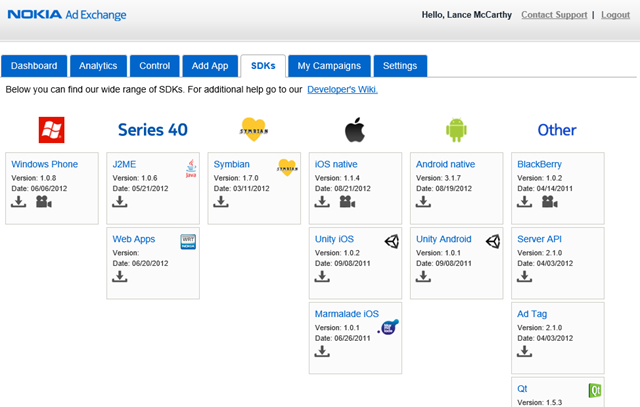Play the BlackBerry video tutorial

click(550, 202)
